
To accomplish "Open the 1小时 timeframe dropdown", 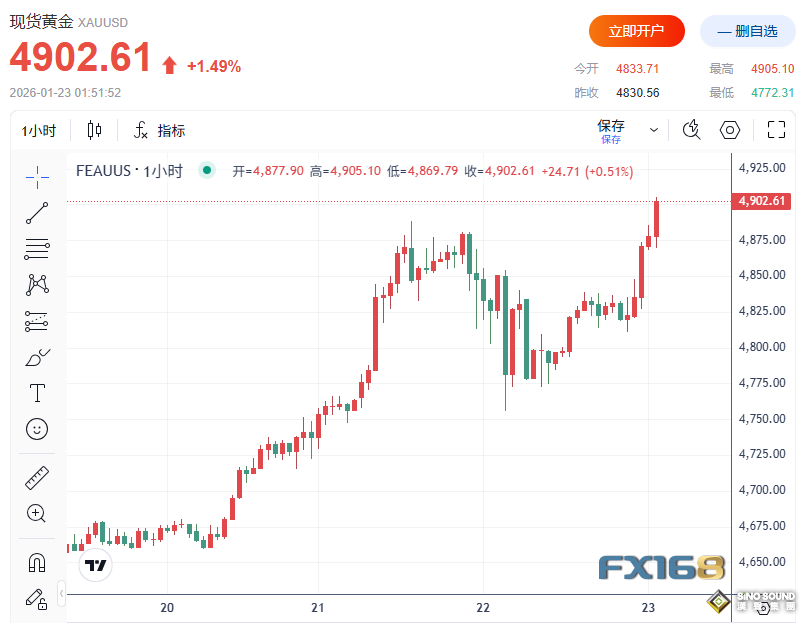I will [x=39, y=130].
